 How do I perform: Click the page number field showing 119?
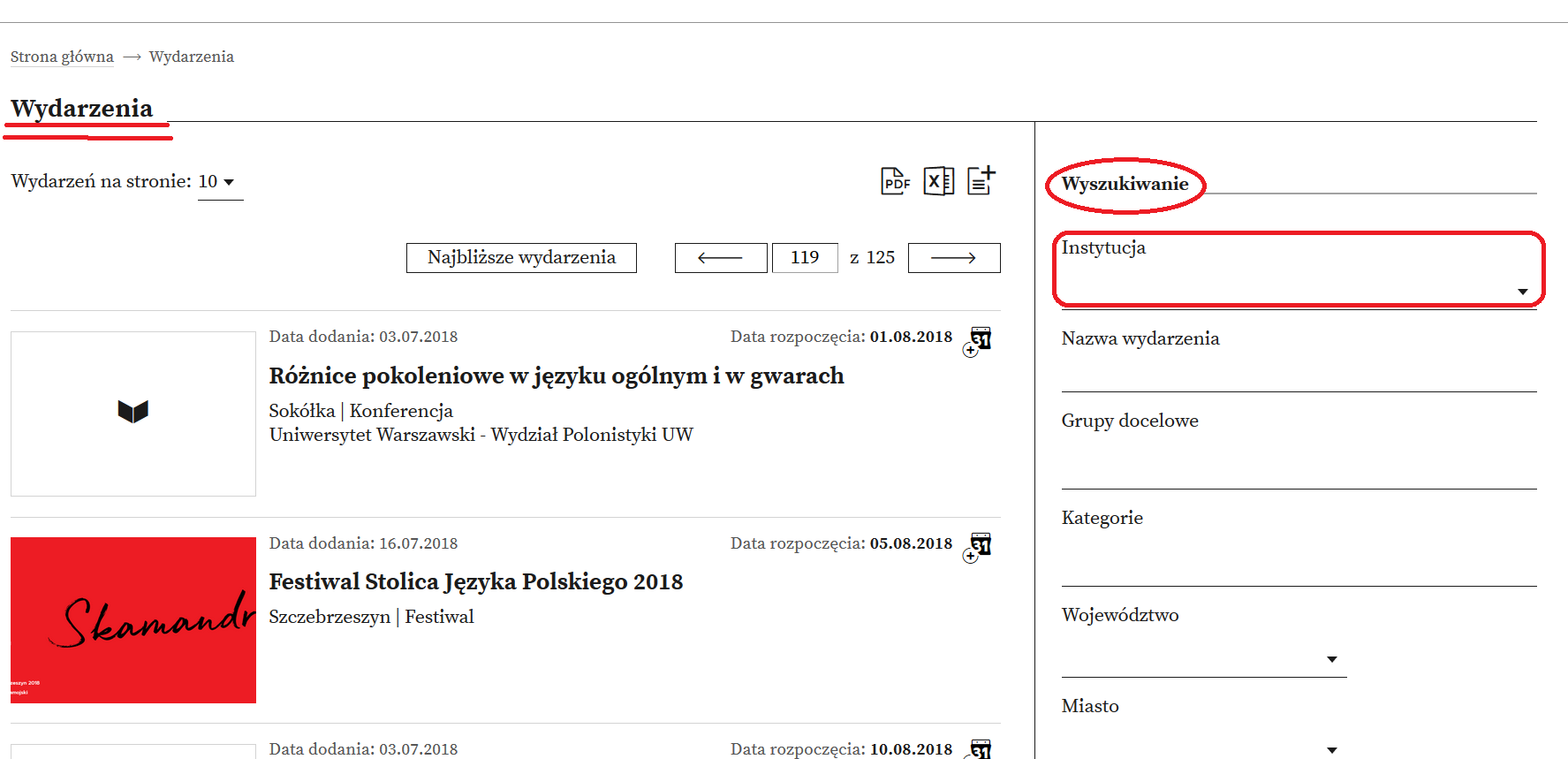point(804,258)
